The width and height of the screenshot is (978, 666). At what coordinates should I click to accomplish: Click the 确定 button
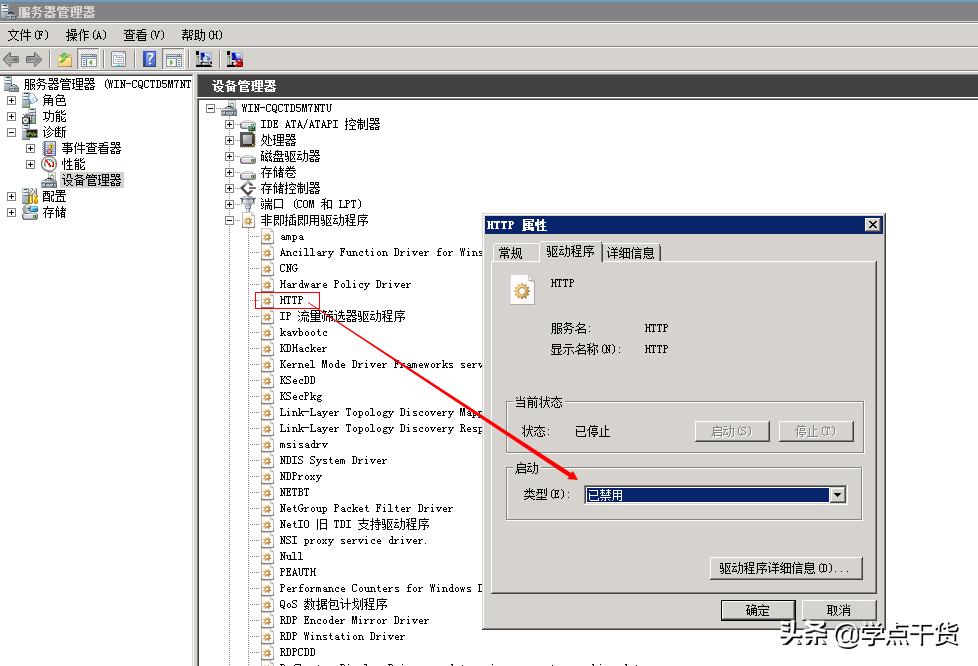(x=757, y=610)
